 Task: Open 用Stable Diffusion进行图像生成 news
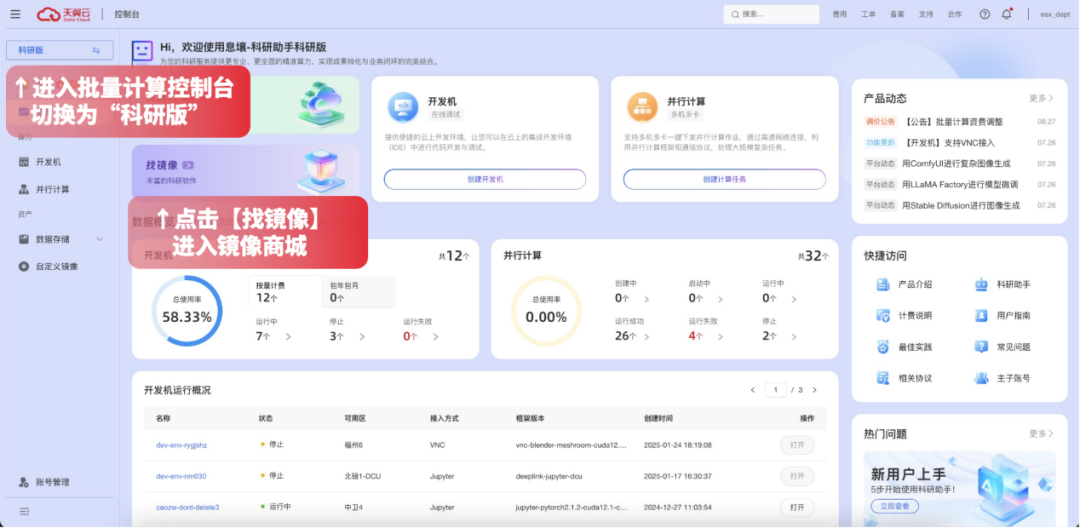tap(961, 205)
